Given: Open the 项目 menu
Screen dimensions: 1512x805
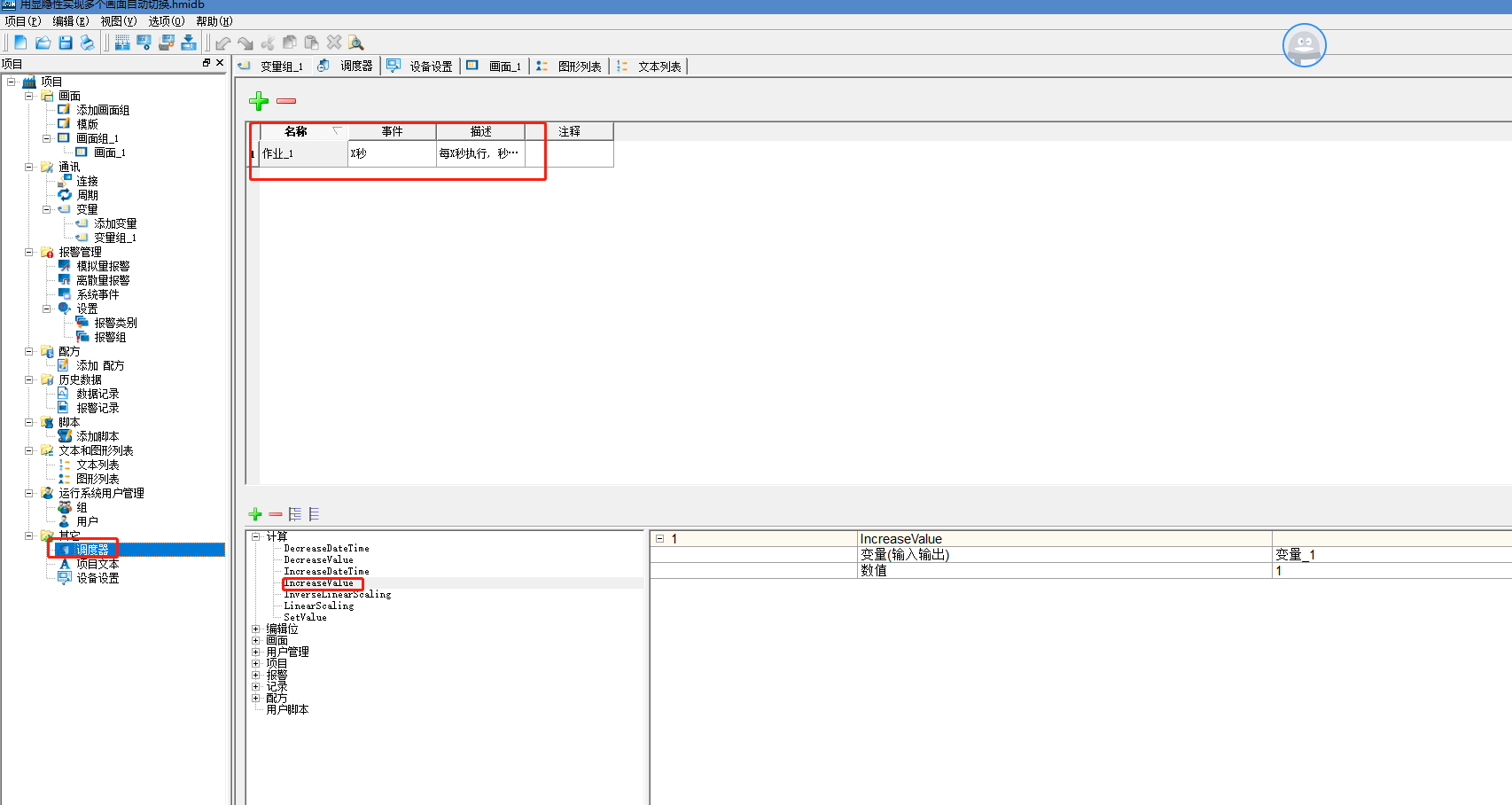Looking at the screenshot, I should [x=23, y=21].
